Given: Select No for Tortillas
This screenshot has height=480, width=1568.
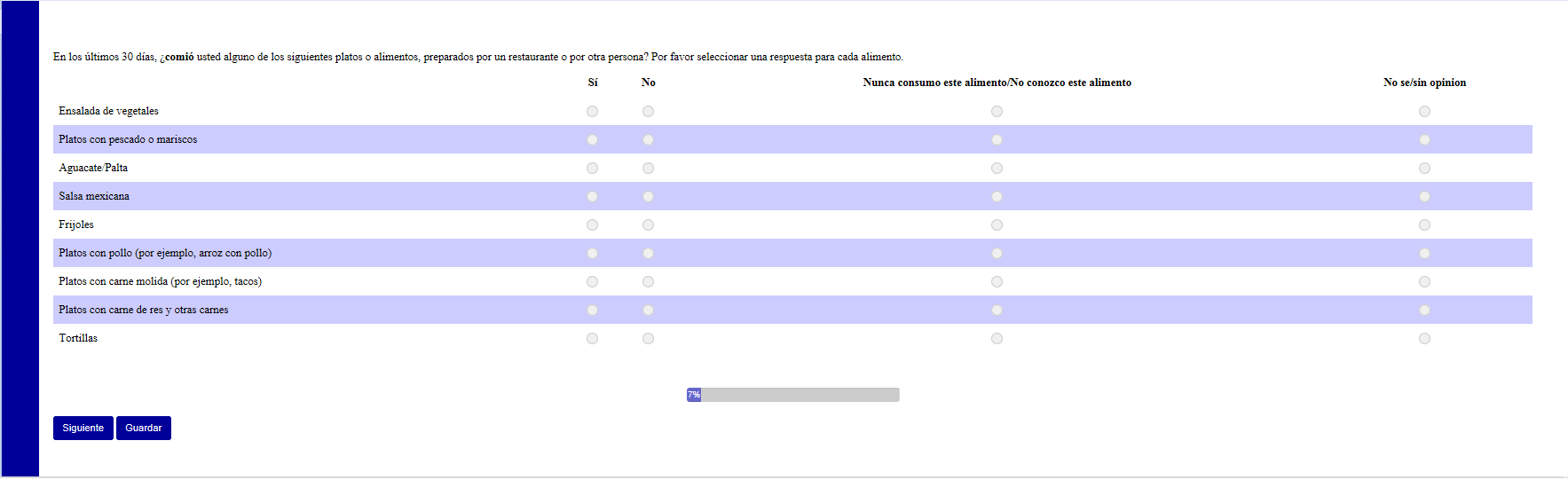Looking at the screenshot, I should coord(648,338).
